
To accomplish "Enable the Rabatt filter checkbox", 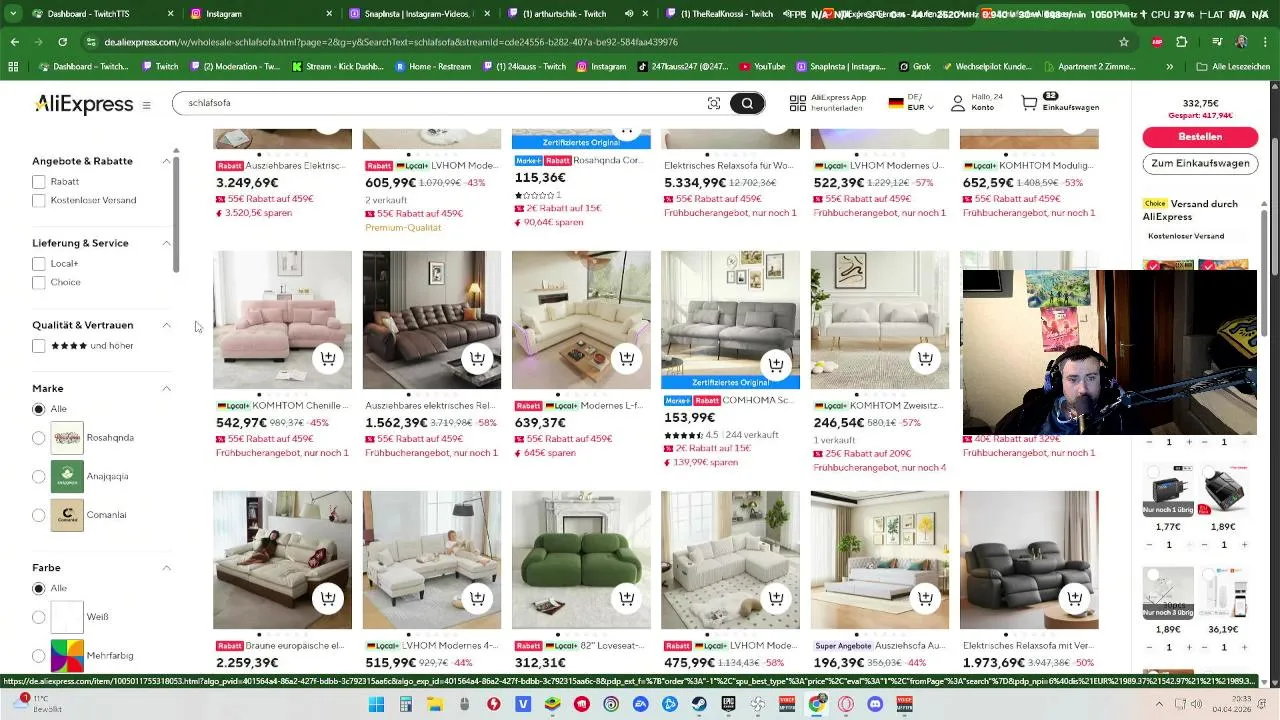I will coord(38,182).
